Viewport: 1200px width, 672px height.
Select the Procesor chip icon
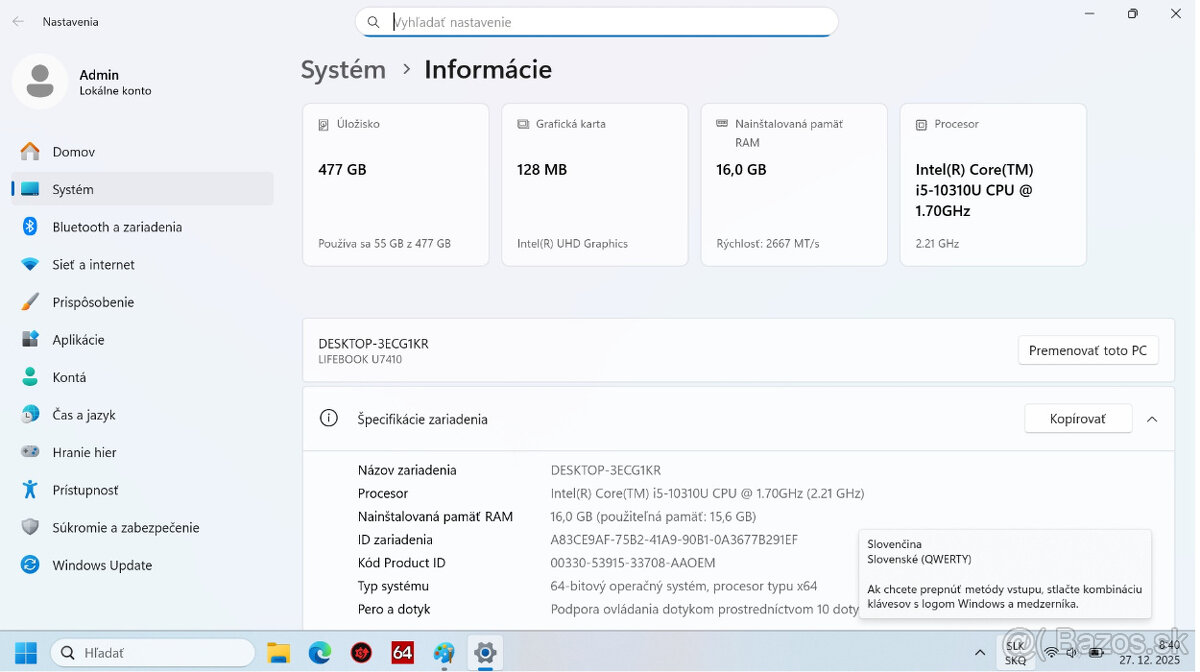click(x=920, y=124)
